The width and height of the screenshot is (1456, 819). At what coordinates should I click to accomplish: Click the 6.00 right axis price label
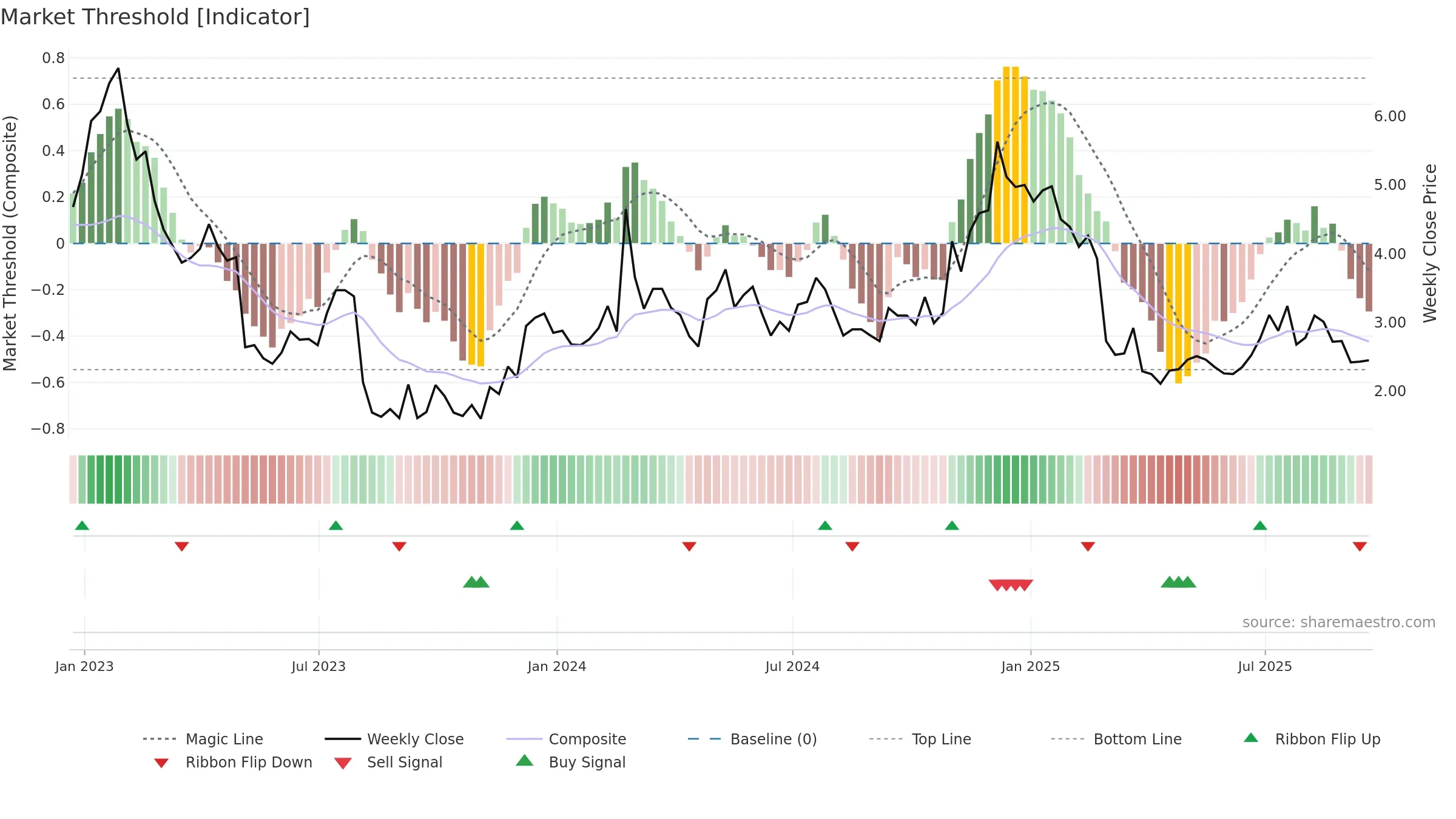1390,116
